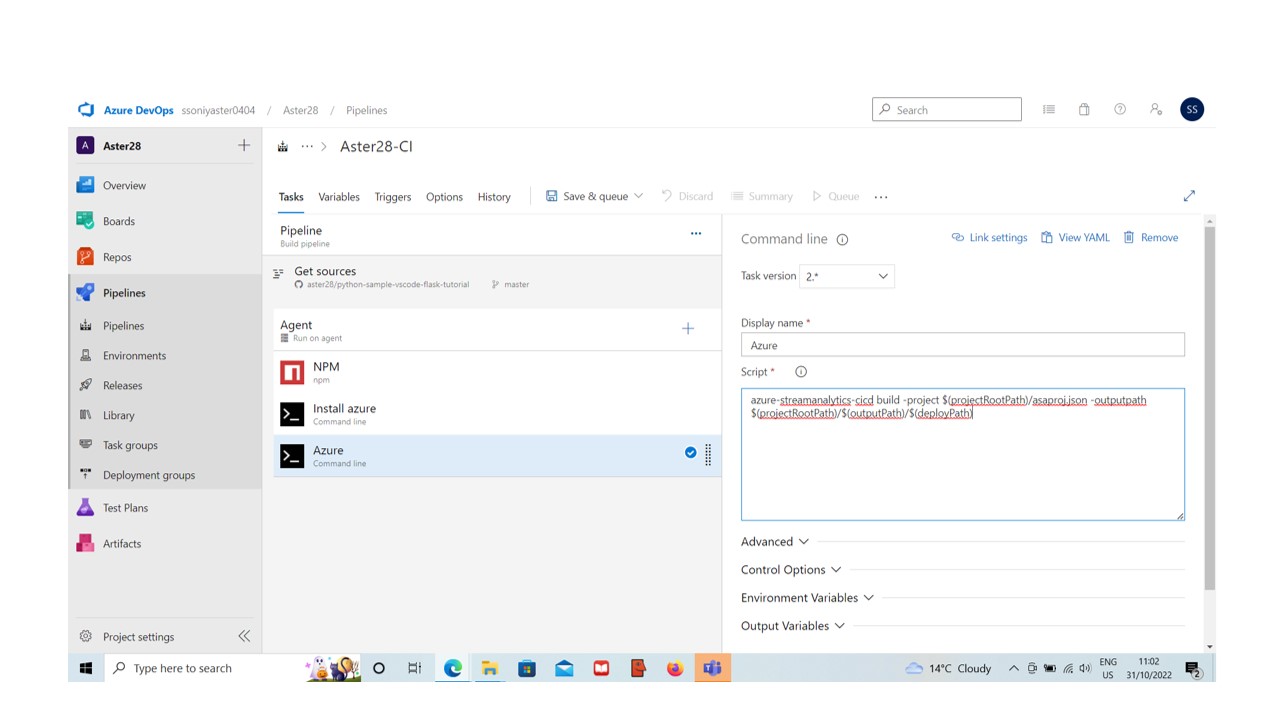Screen dimensions: 1280x720
Task: Open the Pipeline ellipsis menu
Action: pyautogui.click(x=696, y=233)
